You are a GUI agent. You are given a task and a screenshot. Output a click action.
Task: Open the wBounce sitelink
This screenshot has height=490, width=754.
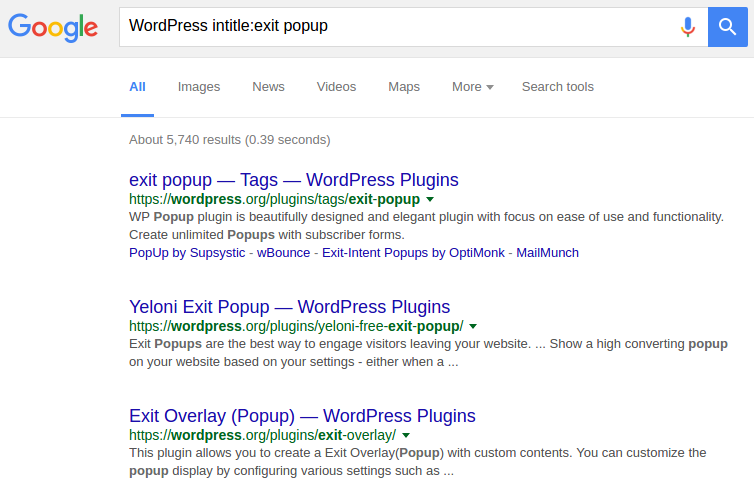pyautogui.click(x=283, y=253)
